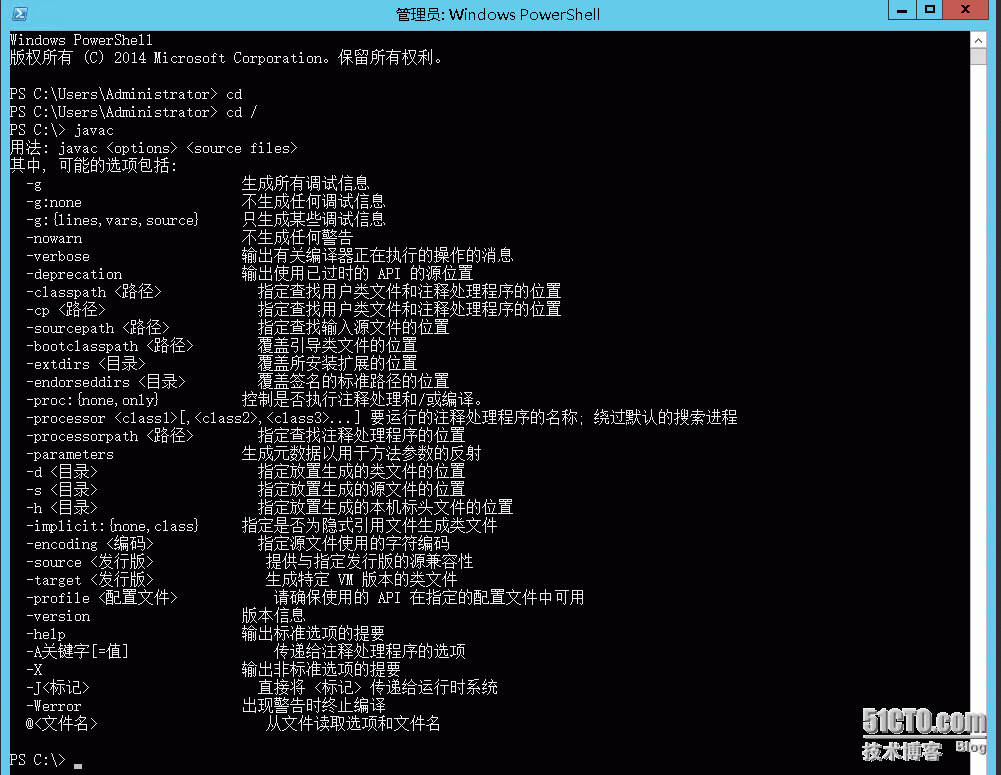The image size is (1001, 775).
Task: Click the '-bootclasspath <路径>' option
Action: coord(110,346)
